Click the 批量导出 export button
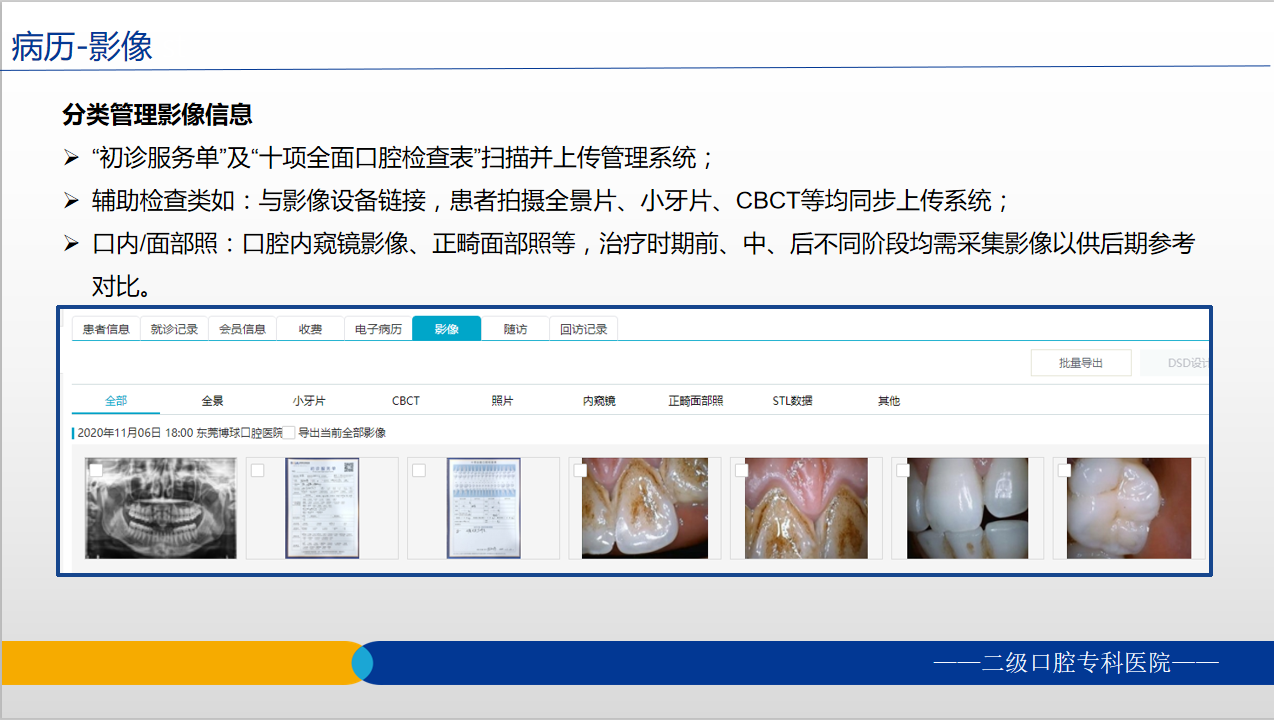Viewport: 1274px width, 720px height. click(1081, 362)
